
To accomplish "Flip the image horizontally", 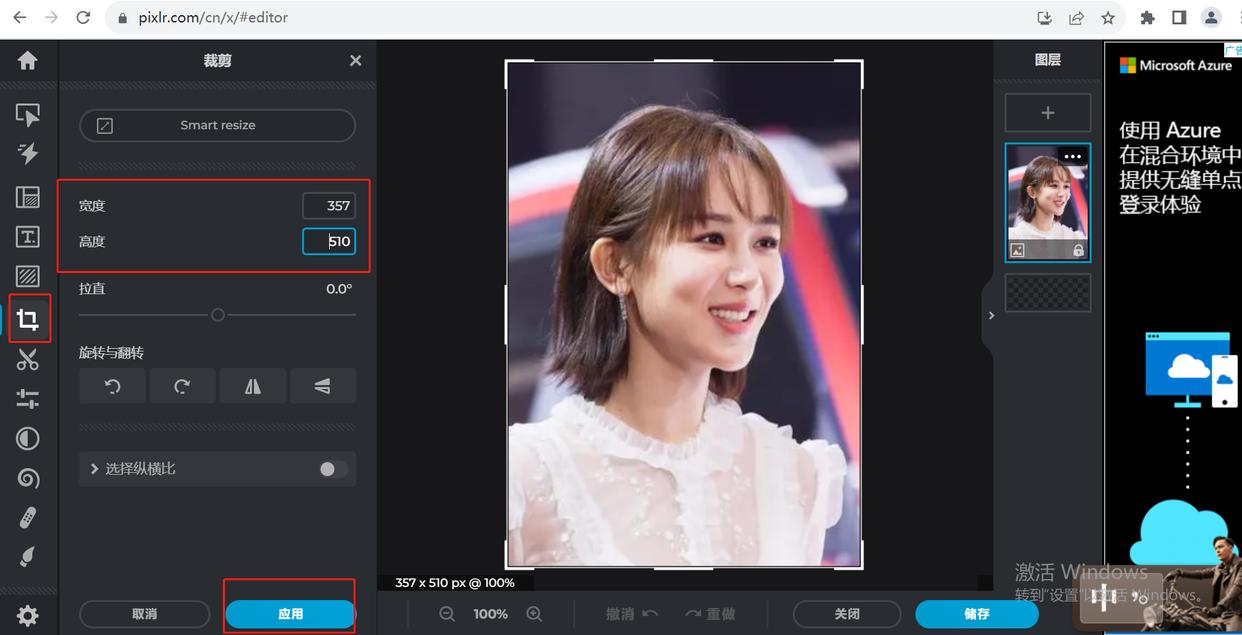I will [252, 385].
